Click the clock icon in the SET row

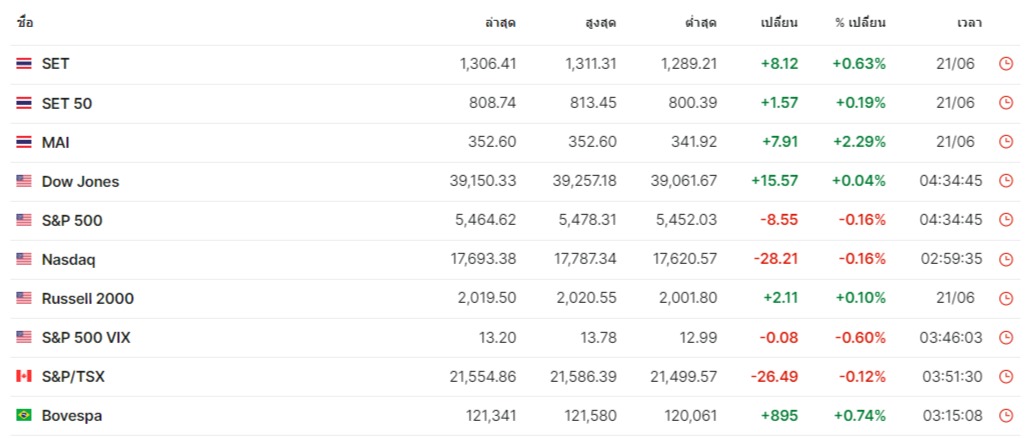tap(1006, 64)
